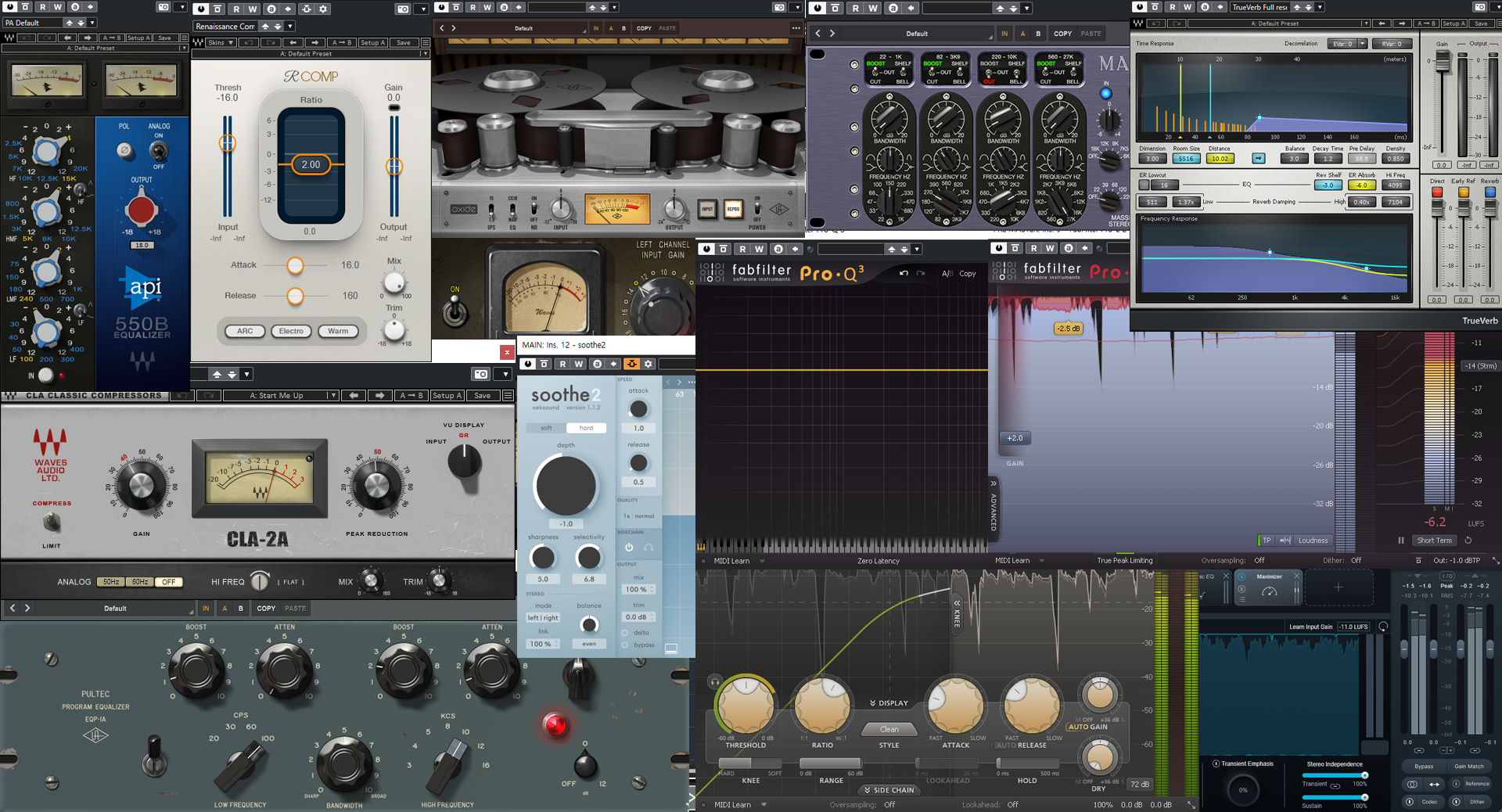Image resolution: width=1502 pixels, height=812 pixels.
Task: Click the threshold audition headphones icon
Action: pos(714,681)
